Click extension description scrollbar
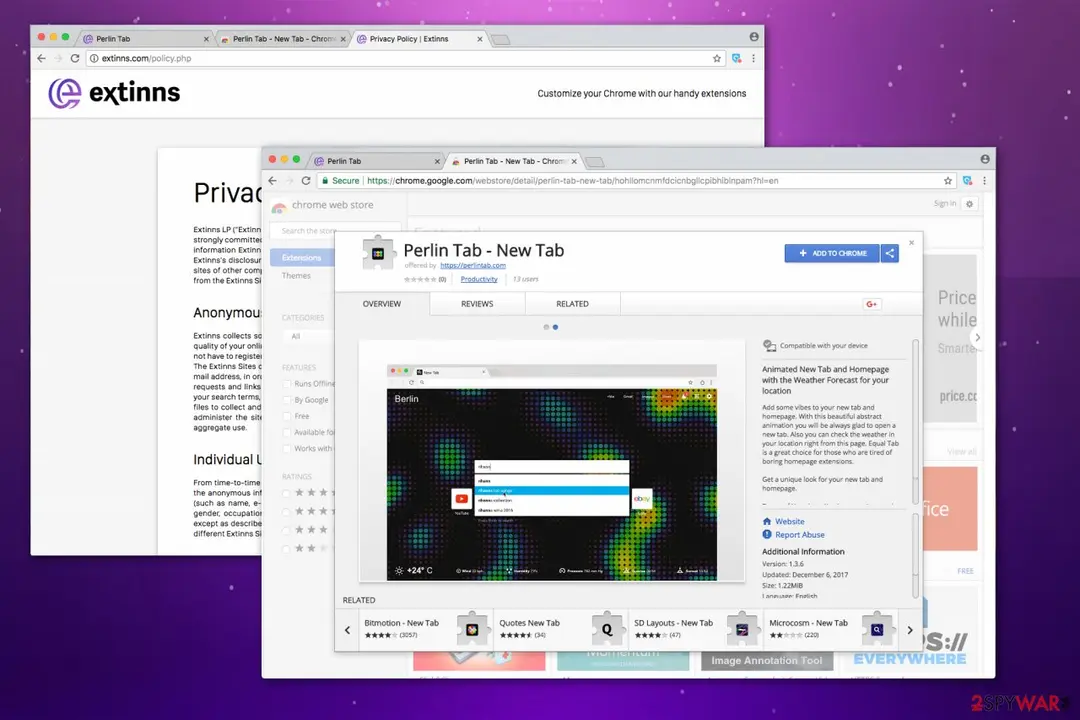 click(915, 422)
